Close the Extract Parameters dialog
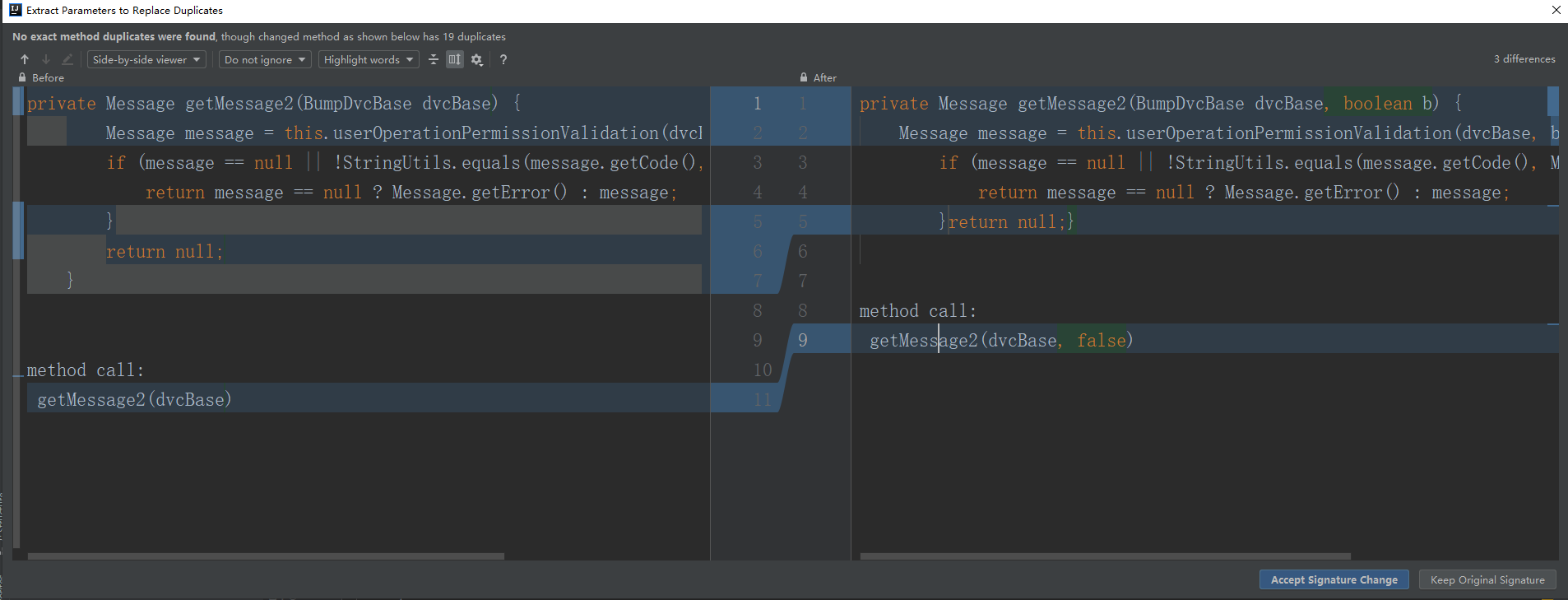Screen dimensions: 1568x600 point(1556,10)
